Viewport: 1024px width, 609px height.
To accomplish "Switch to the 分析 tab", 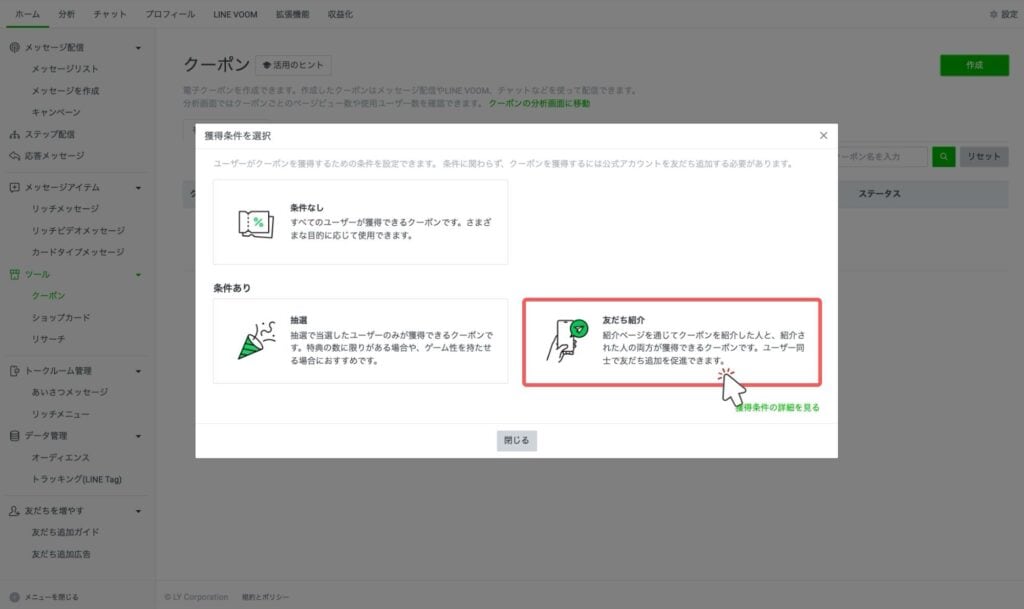I will click(67, 14).
